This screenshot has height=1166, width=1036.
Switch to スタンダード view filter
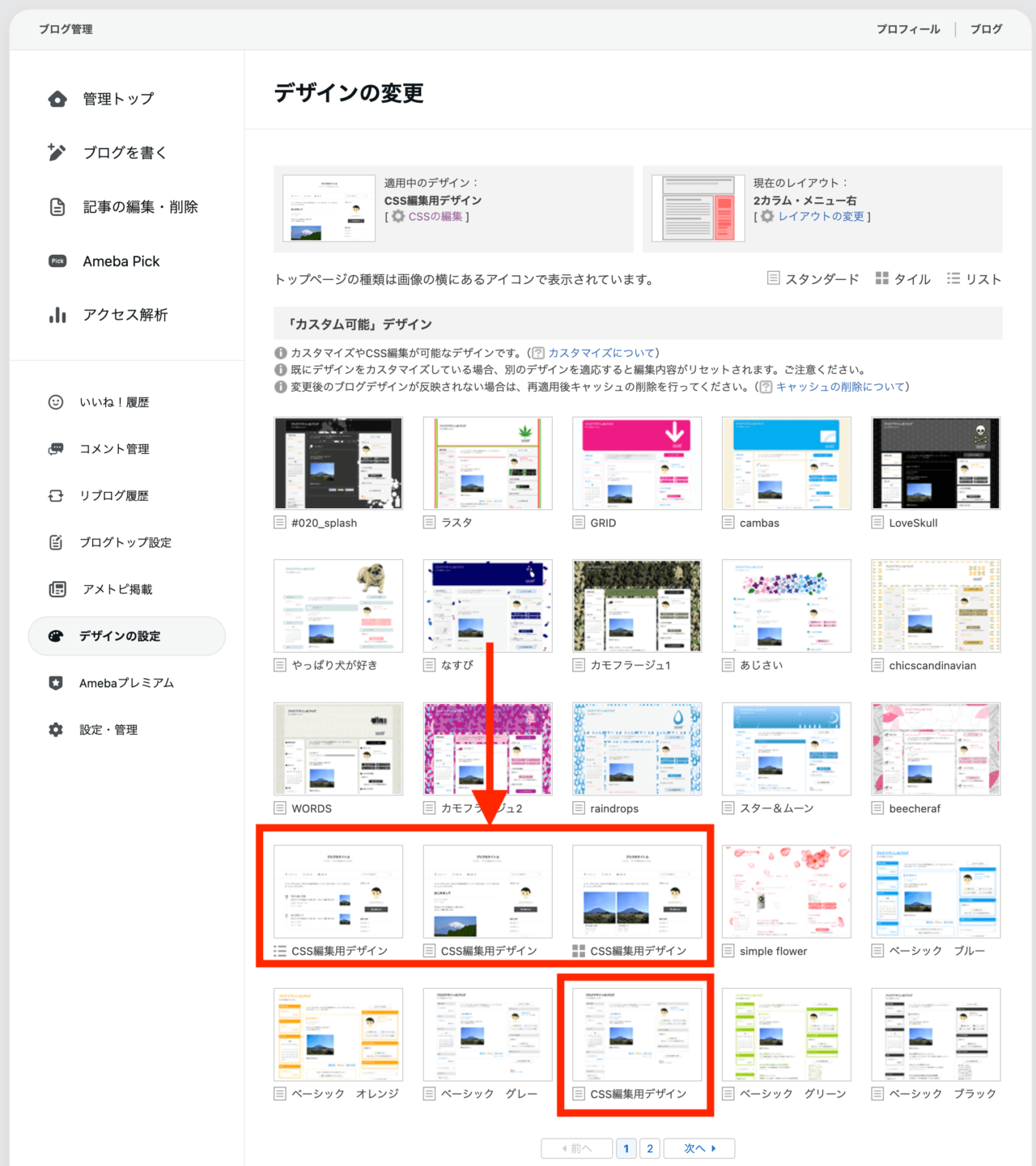click(813, 279)
